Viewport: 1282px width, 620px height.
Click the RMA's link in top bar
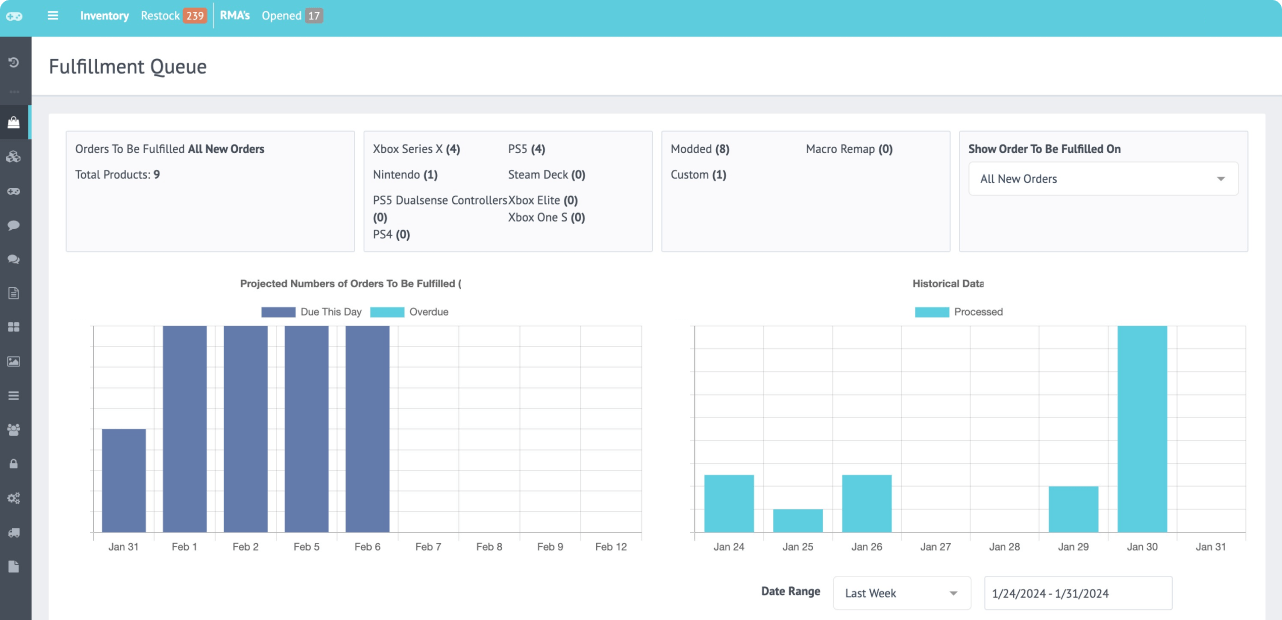point(235,16)
